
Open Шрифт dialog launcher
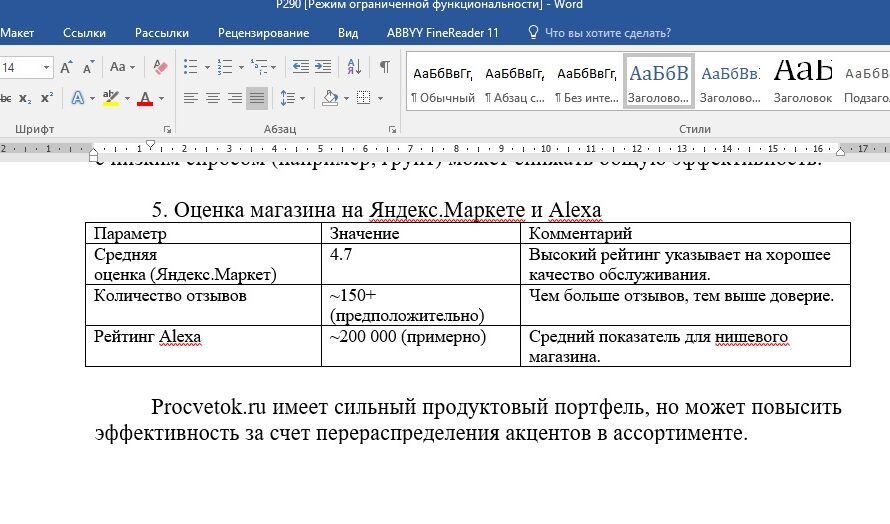tap(167, 129)
